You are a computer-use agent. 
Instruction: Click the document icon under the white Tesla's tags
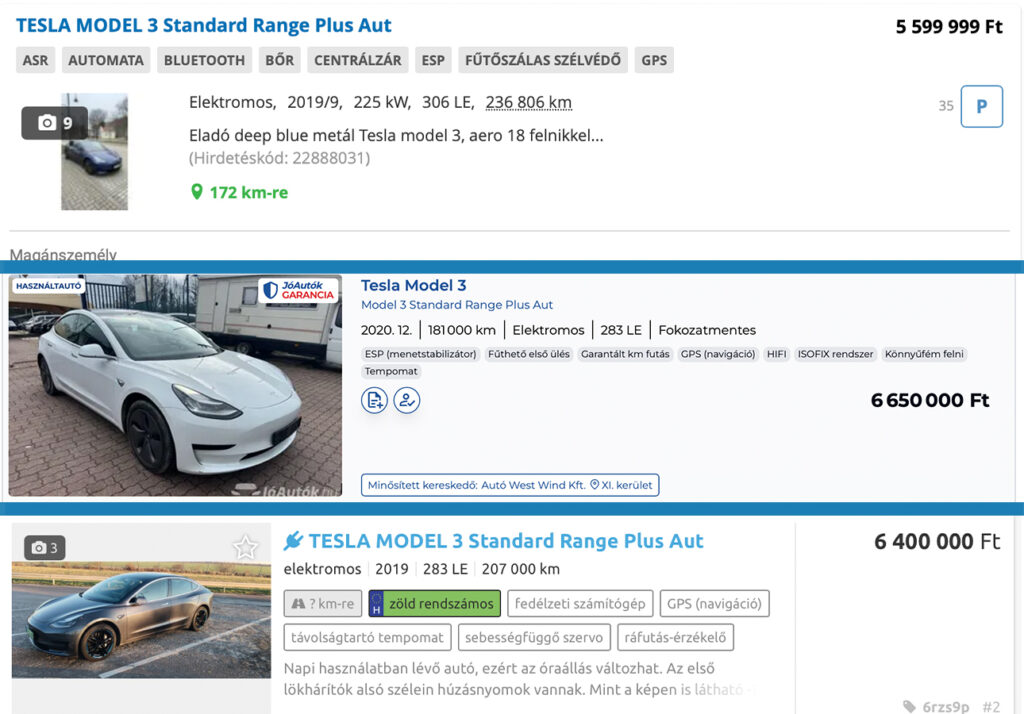(x=374, y=401)
